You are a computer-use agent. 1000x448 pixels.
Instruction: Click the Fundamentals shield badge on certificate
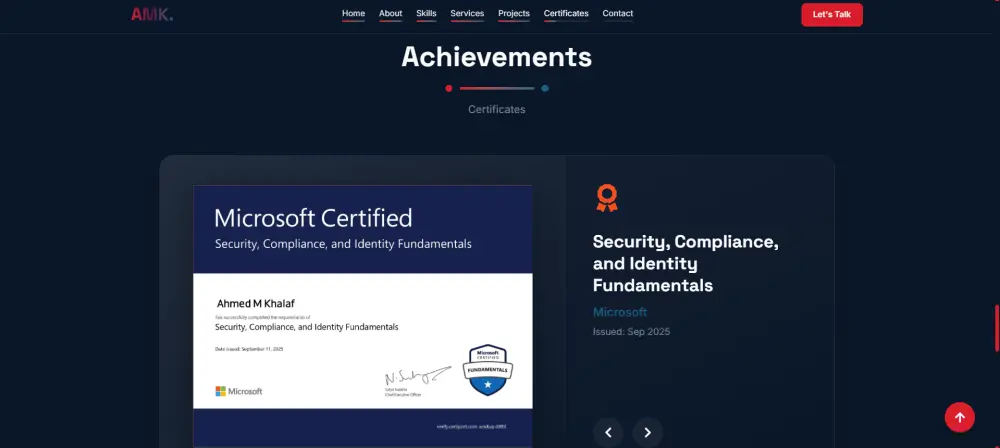(488, 370)
